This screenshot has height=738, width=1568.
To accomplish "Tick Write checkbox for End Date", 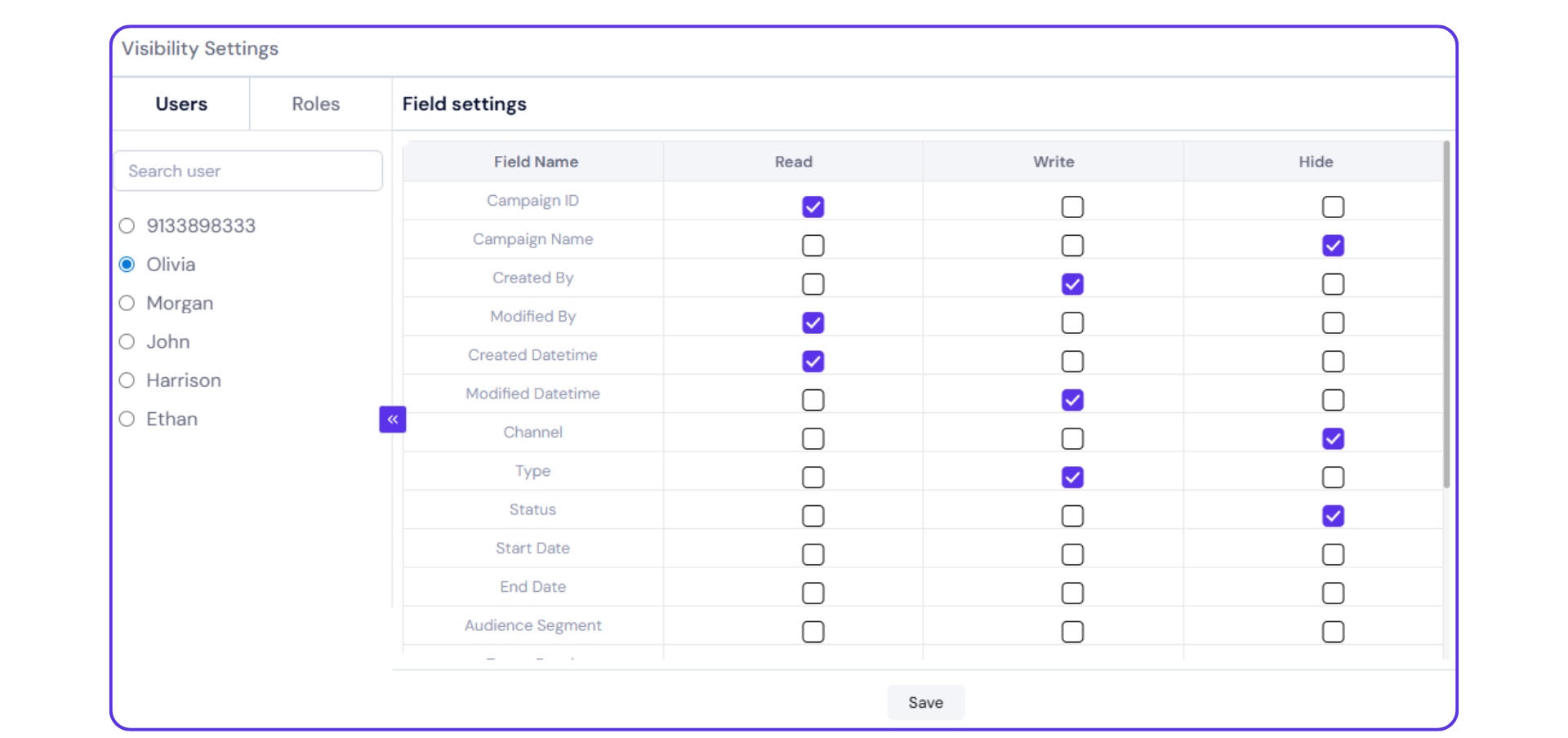I will (x=1072, y=594).
